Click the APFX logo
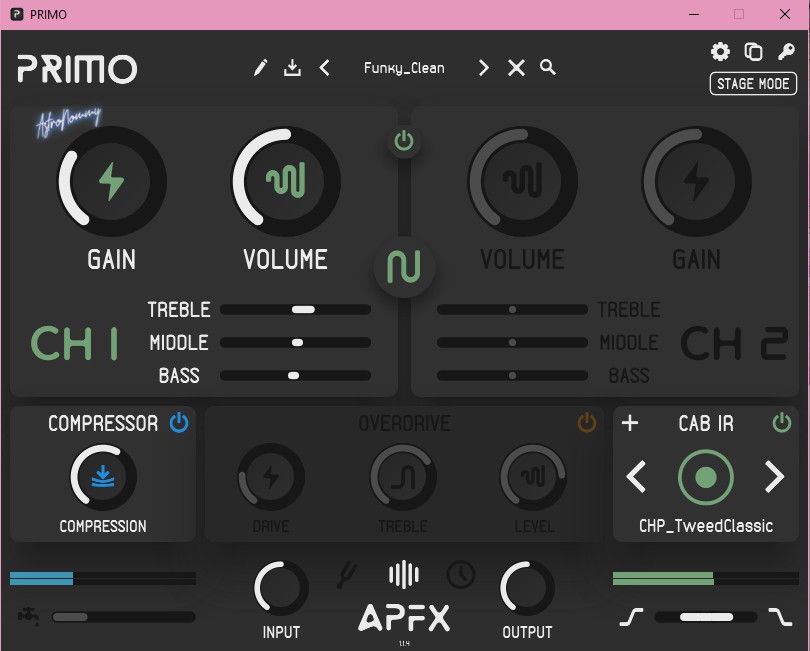Screen dimensions: 810x651 404,618
